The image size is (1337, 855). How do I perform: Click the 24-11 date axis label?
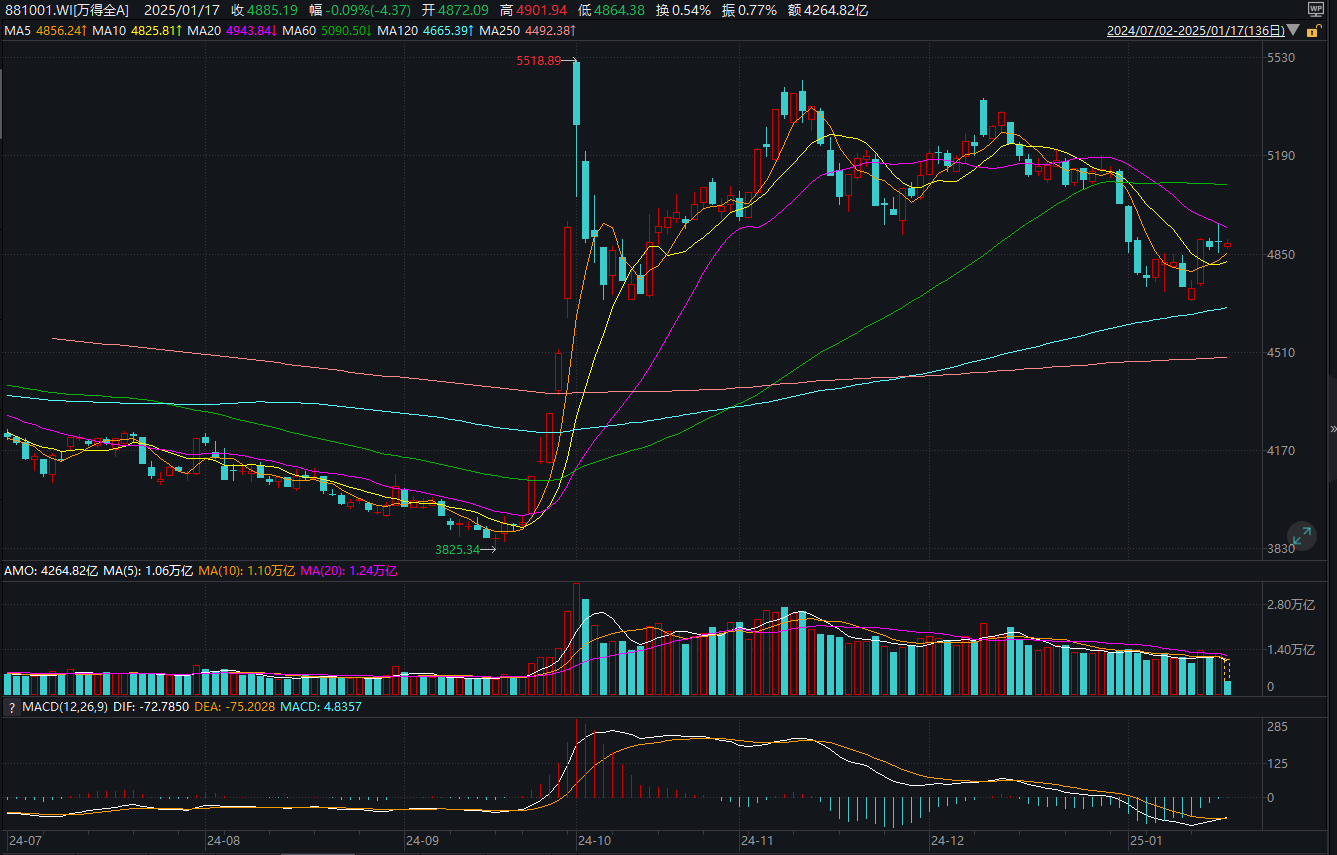point(756,841)
